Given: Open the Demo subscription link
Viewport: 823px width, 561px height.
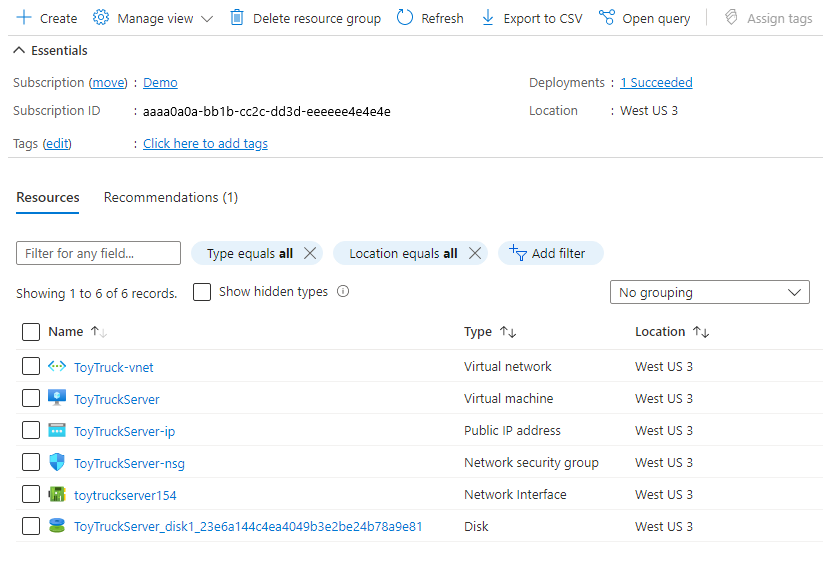Looking at the screenshot, I should (160, 82).
